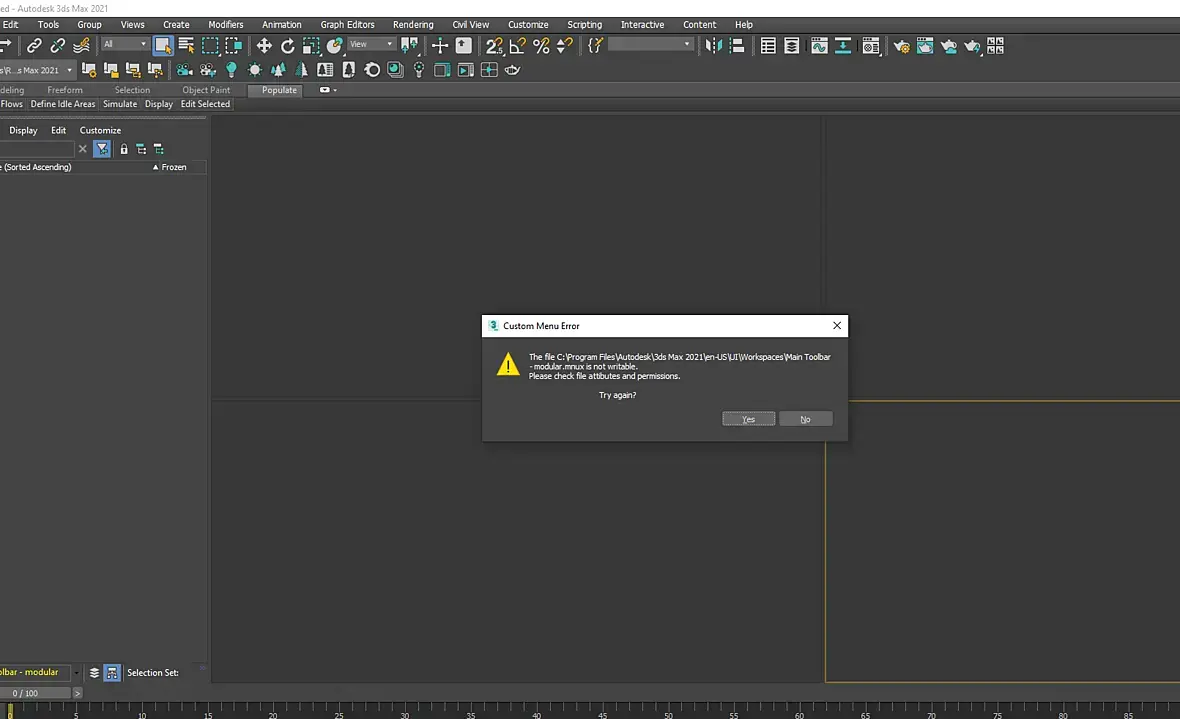Activate the Select Object arrow tool
1180x719 pixels.
pyautogui.click(x=163, y=46)
